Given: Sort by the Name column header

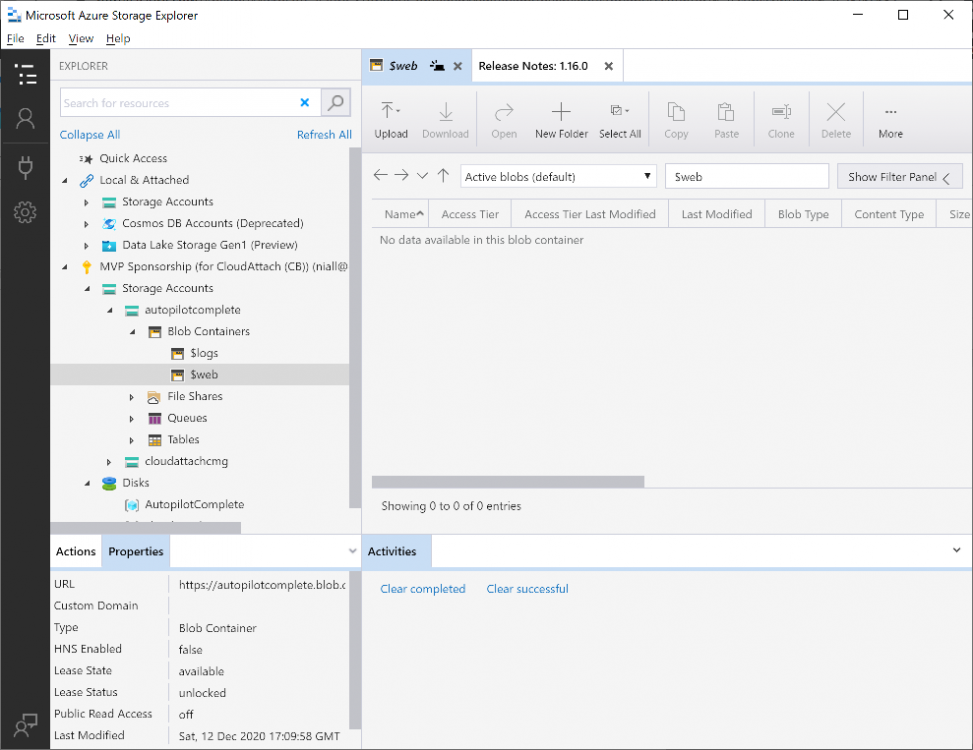Looking at the screenshot, I should pyautogui.click(x=401, y=214).
